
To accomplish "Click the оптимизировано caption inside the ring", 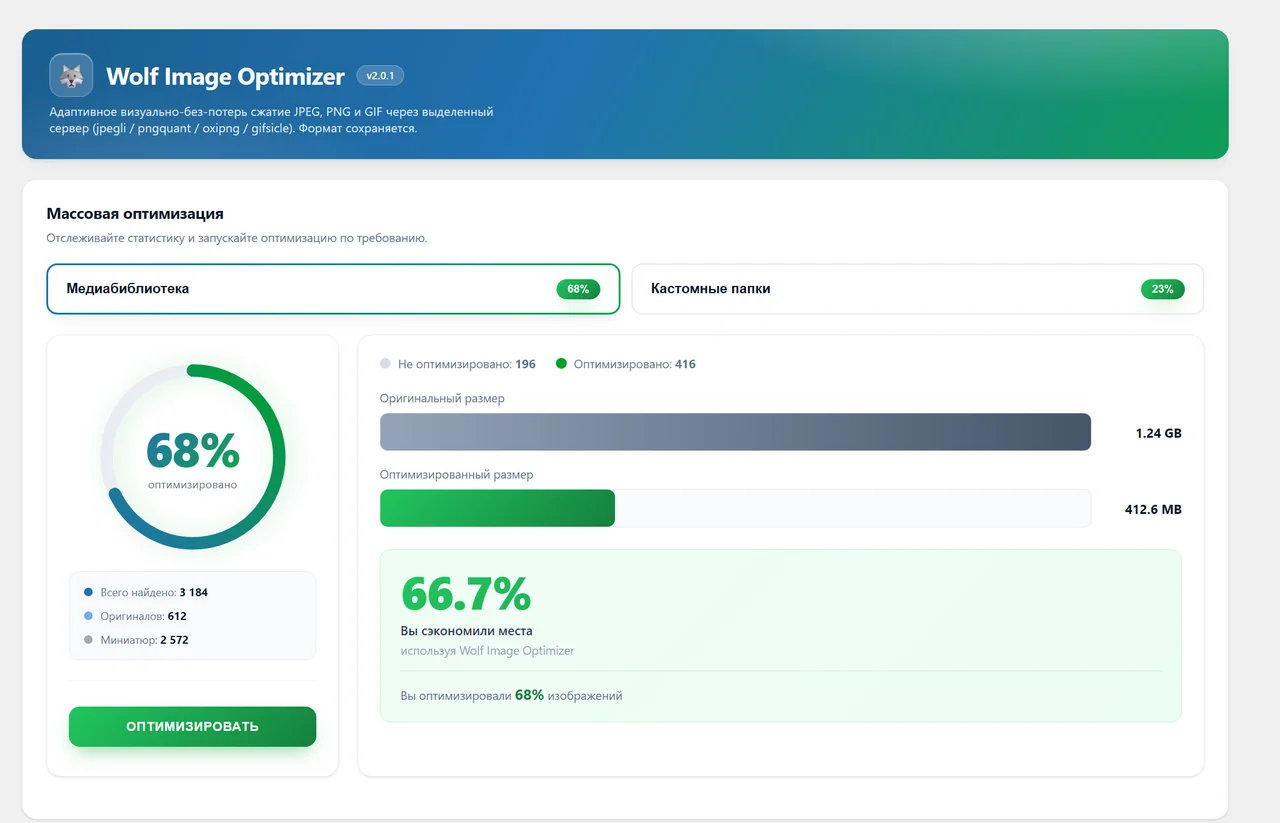I will pyautogui.click(x=193, y=485).
